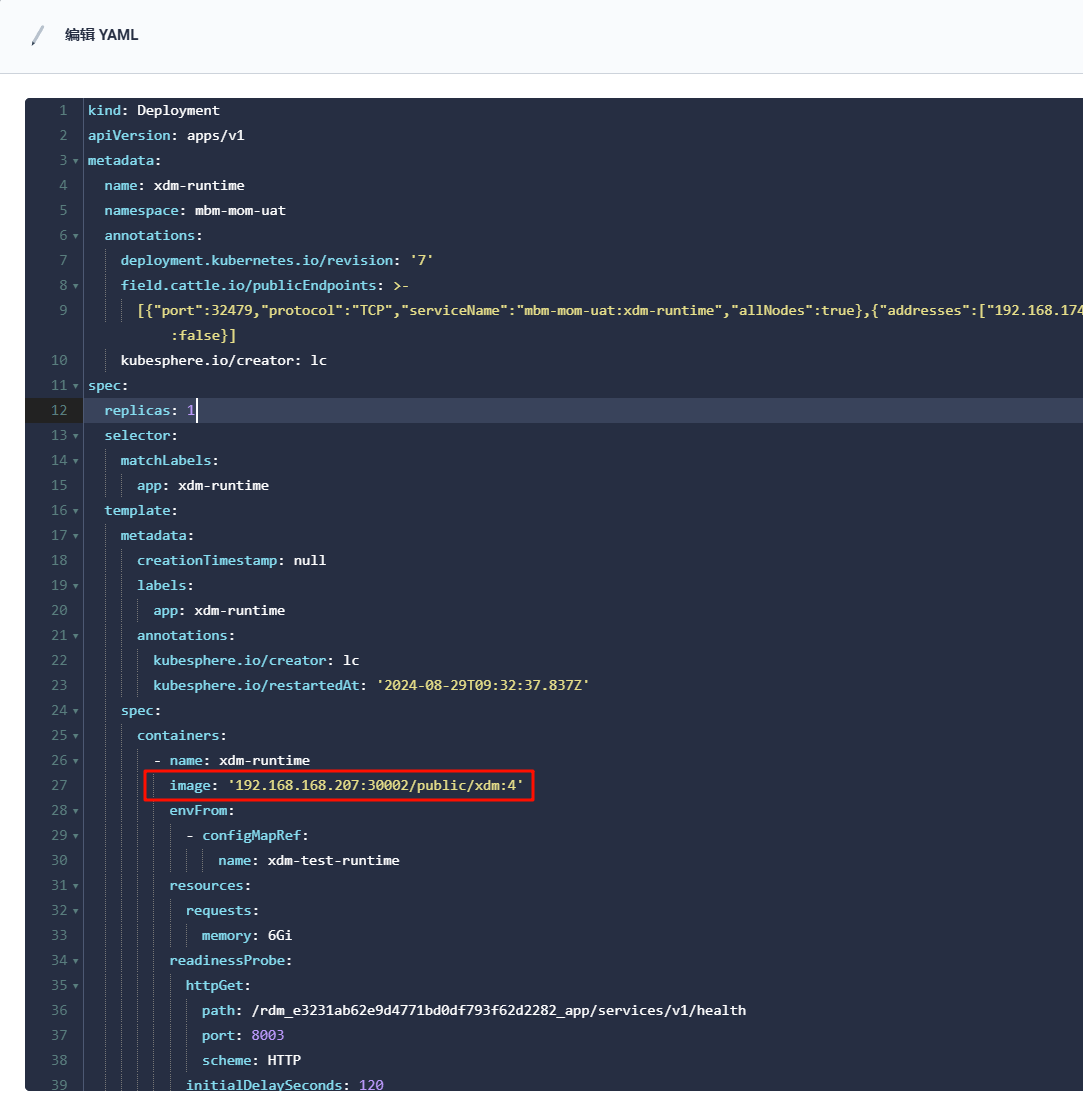
Task: Collapse the httpGet fold arrow on line 35
Action: coord(76,985)
